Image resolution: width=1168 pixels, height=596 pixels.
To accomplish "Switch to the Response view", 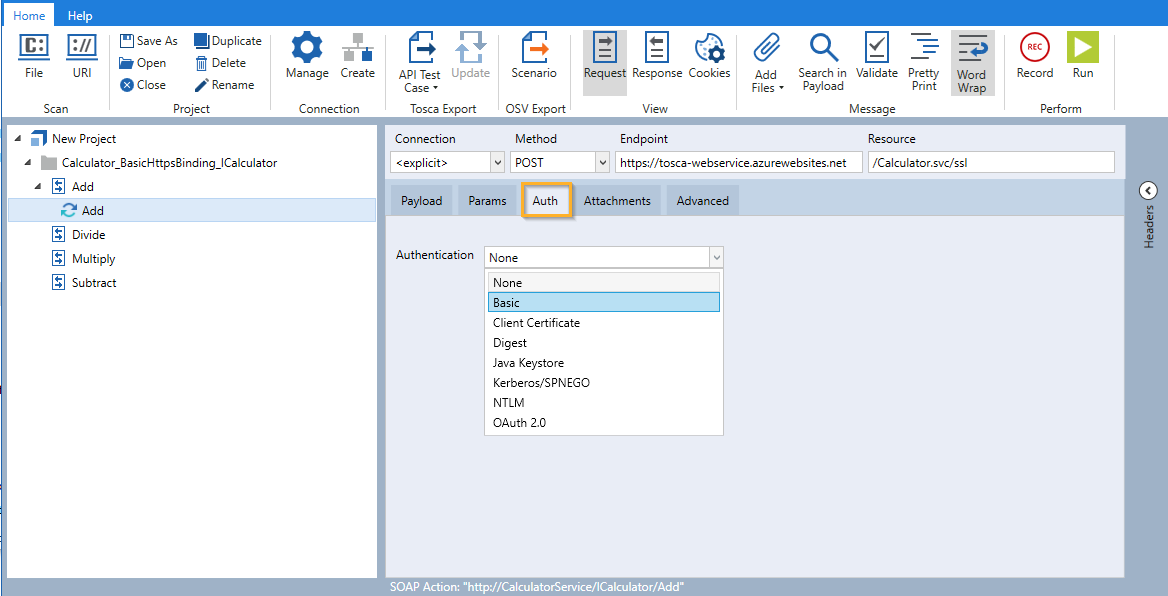I will pyautogui.click(x=657, y=56).
